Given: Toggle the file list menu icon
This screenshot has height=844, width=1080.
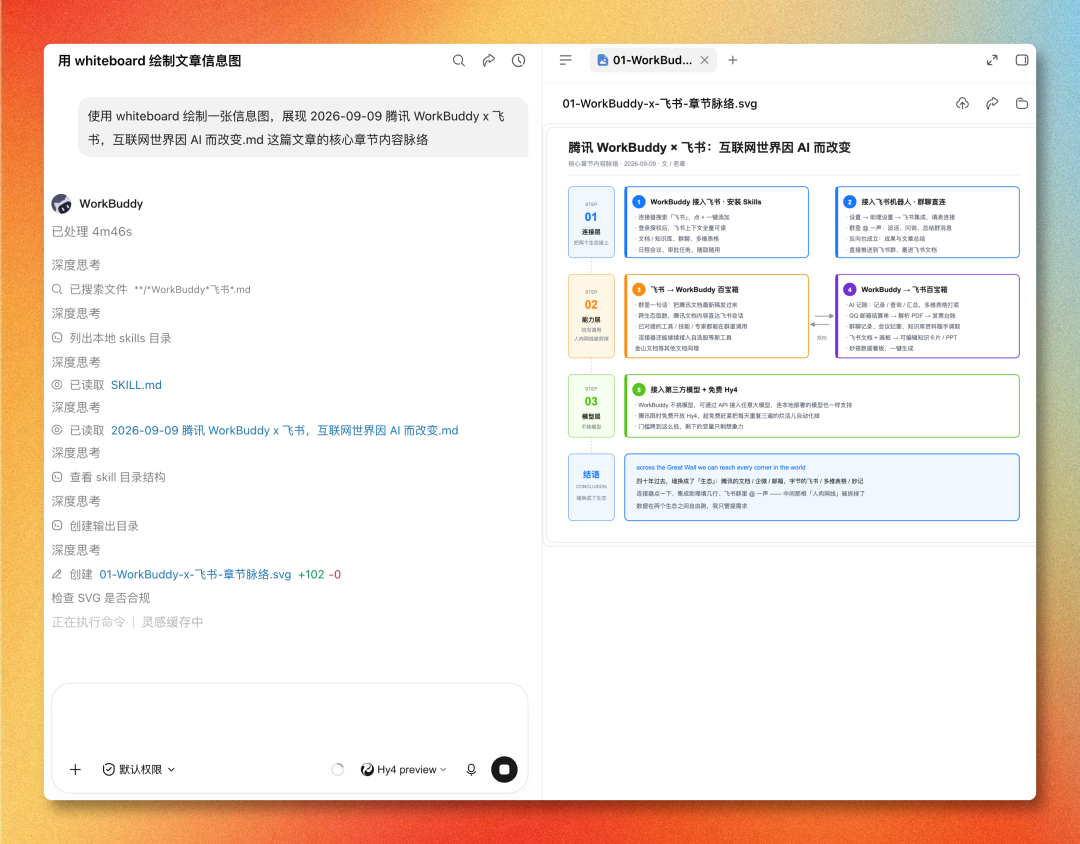Looking at the screenshot, I should (565, 61).
